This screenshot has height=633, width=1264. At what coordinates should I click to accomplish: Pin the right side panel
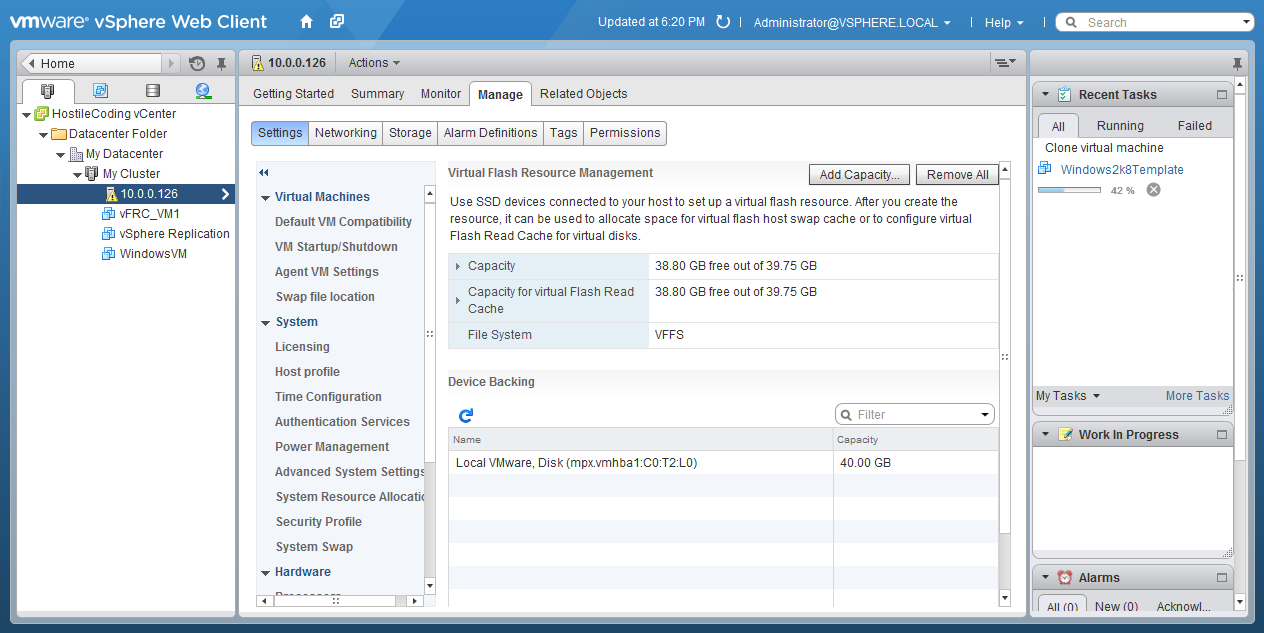click(1237, 63)
